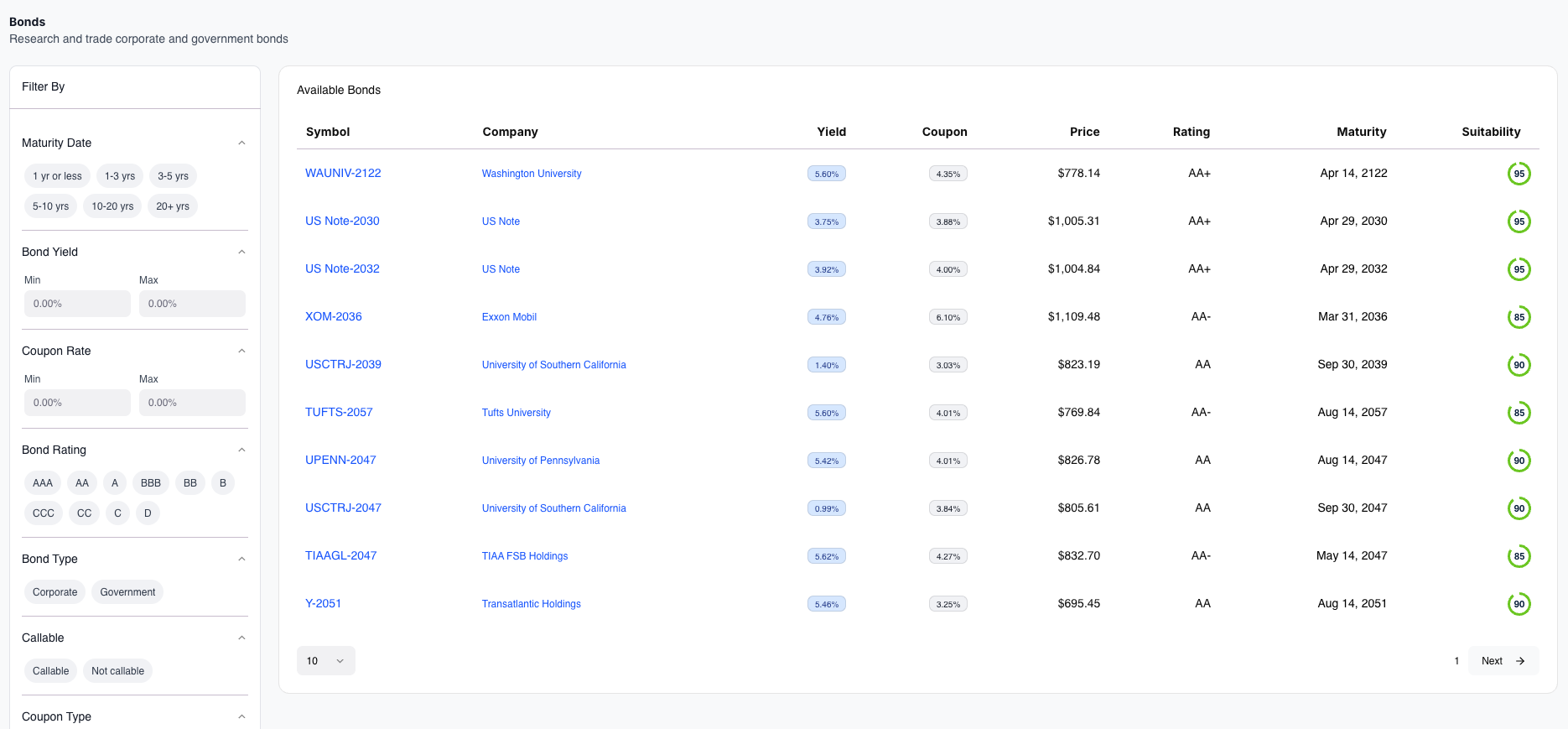
Task: Click page number 1 in pagination
Action: point(1456,661)
